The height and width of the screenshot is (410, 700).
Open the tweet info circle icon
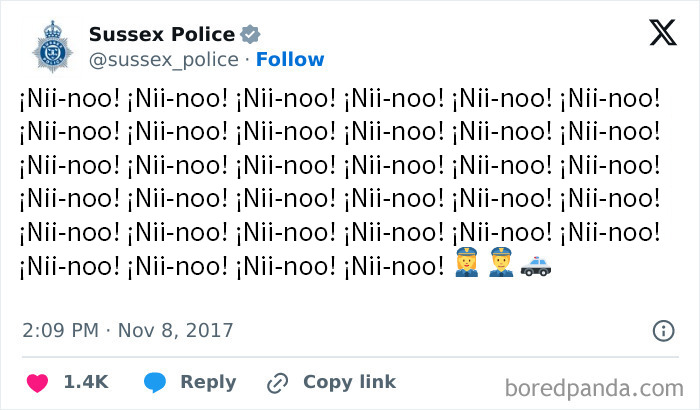[663, 330]
